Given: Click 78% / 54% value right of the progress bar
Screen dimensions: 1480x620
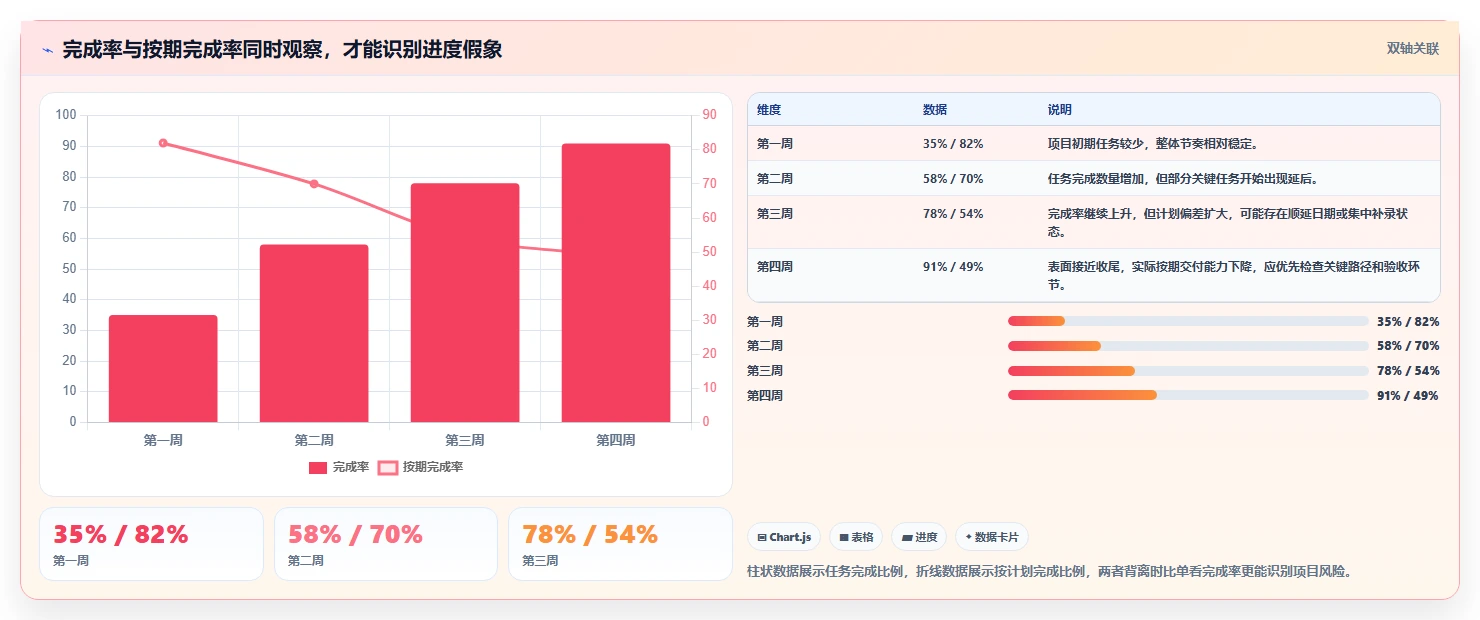Looking at the screenshot, I should tap(1408, 371).
